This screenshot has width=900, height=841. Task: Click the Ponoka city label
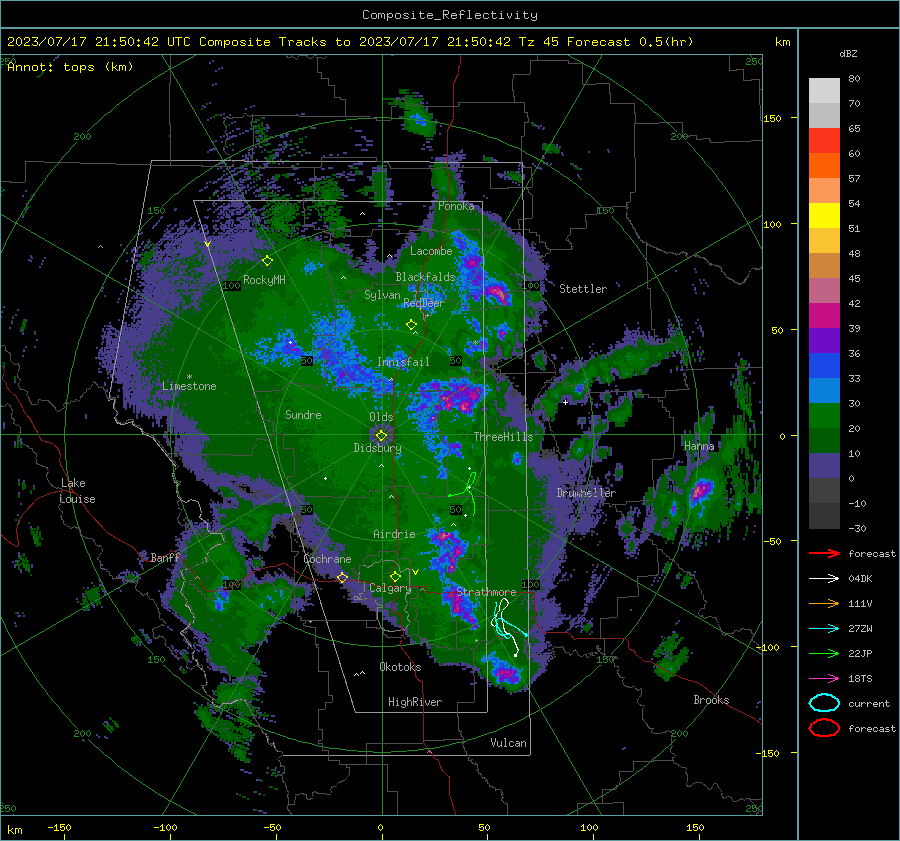pos(456,206)
